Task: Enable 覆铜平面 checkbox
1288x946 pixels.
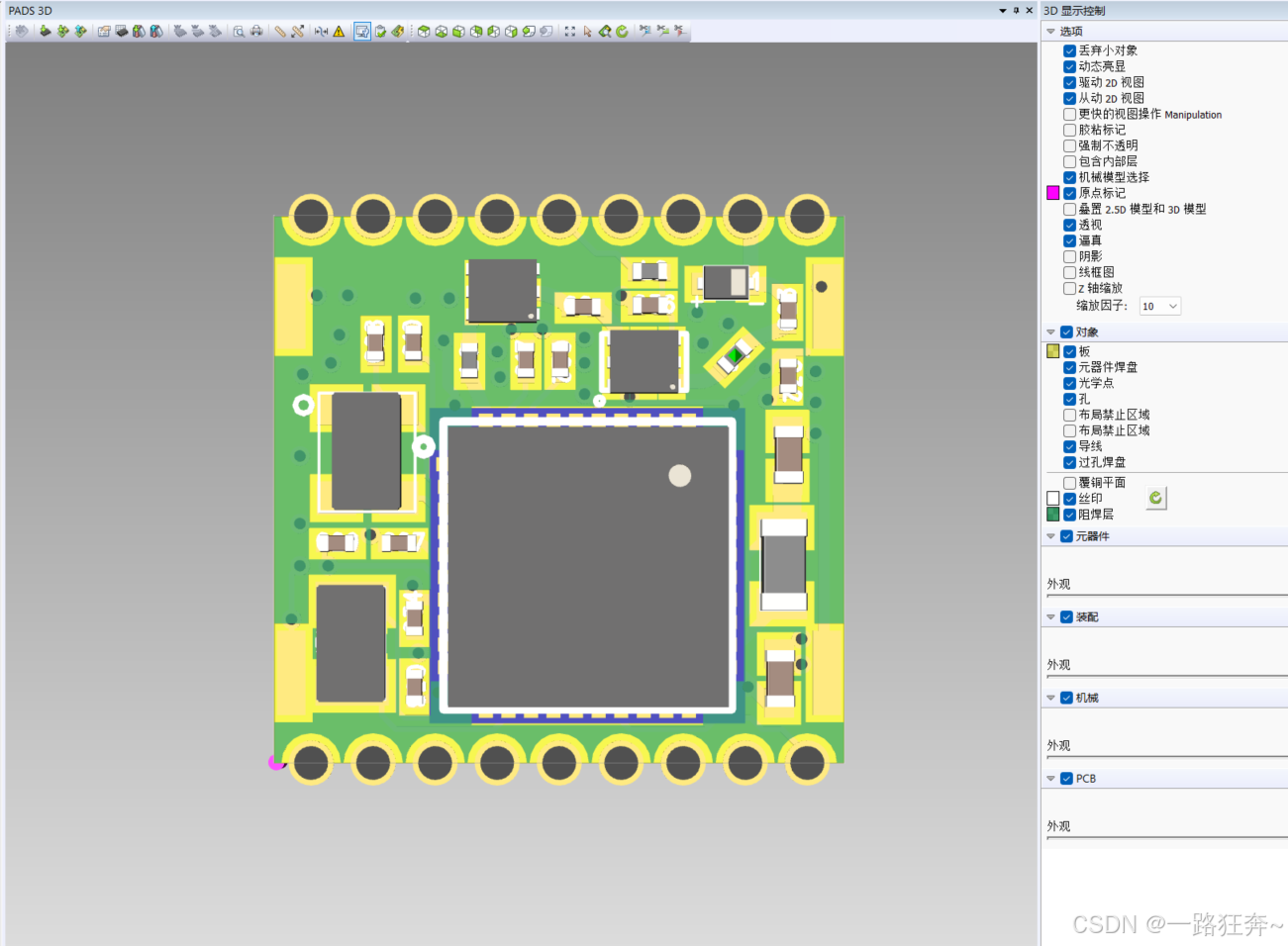Action: point(1070,483)
